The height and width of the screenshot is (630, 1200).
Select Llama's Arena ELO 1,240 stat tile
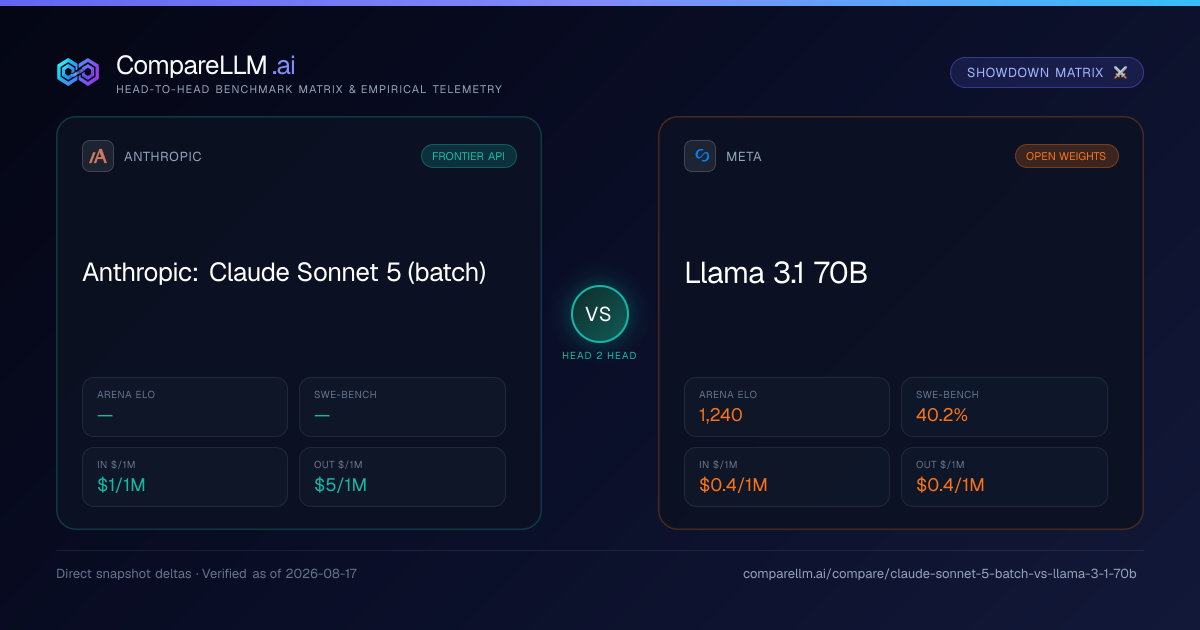[x=786, y=407]
